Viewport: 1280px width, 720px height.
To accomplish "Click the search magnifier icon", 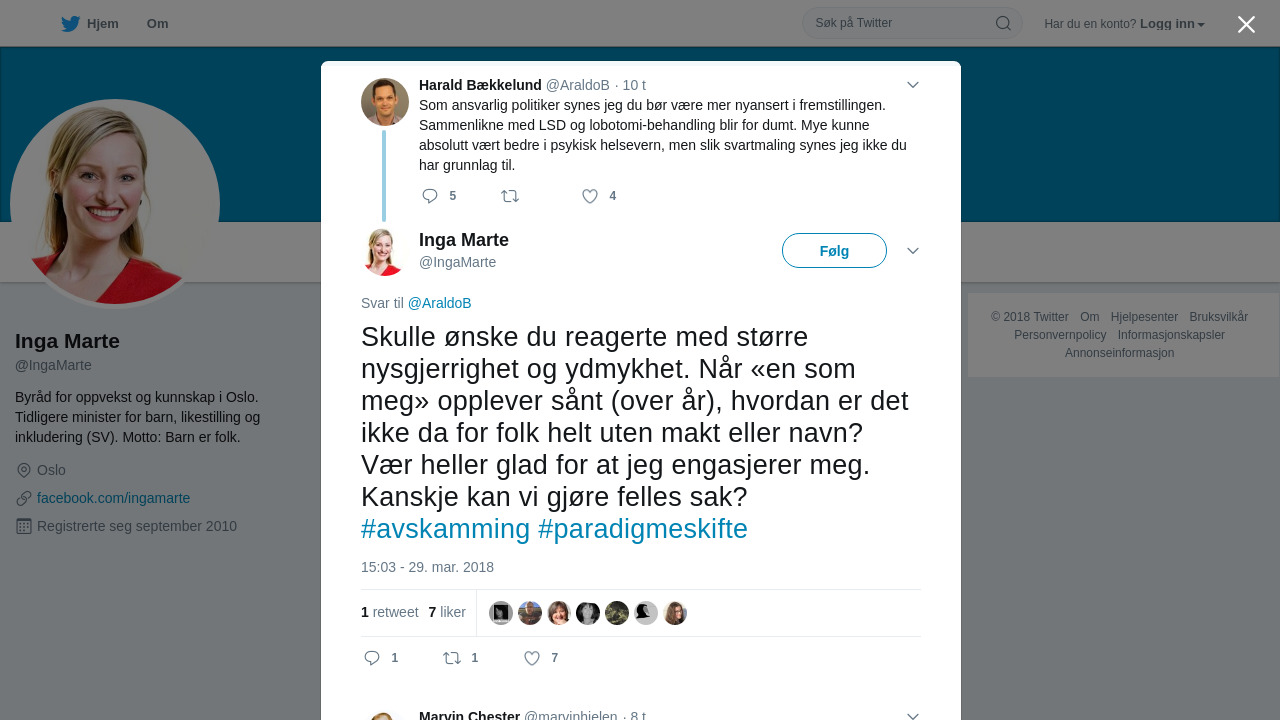I will tap(1003, 23).
